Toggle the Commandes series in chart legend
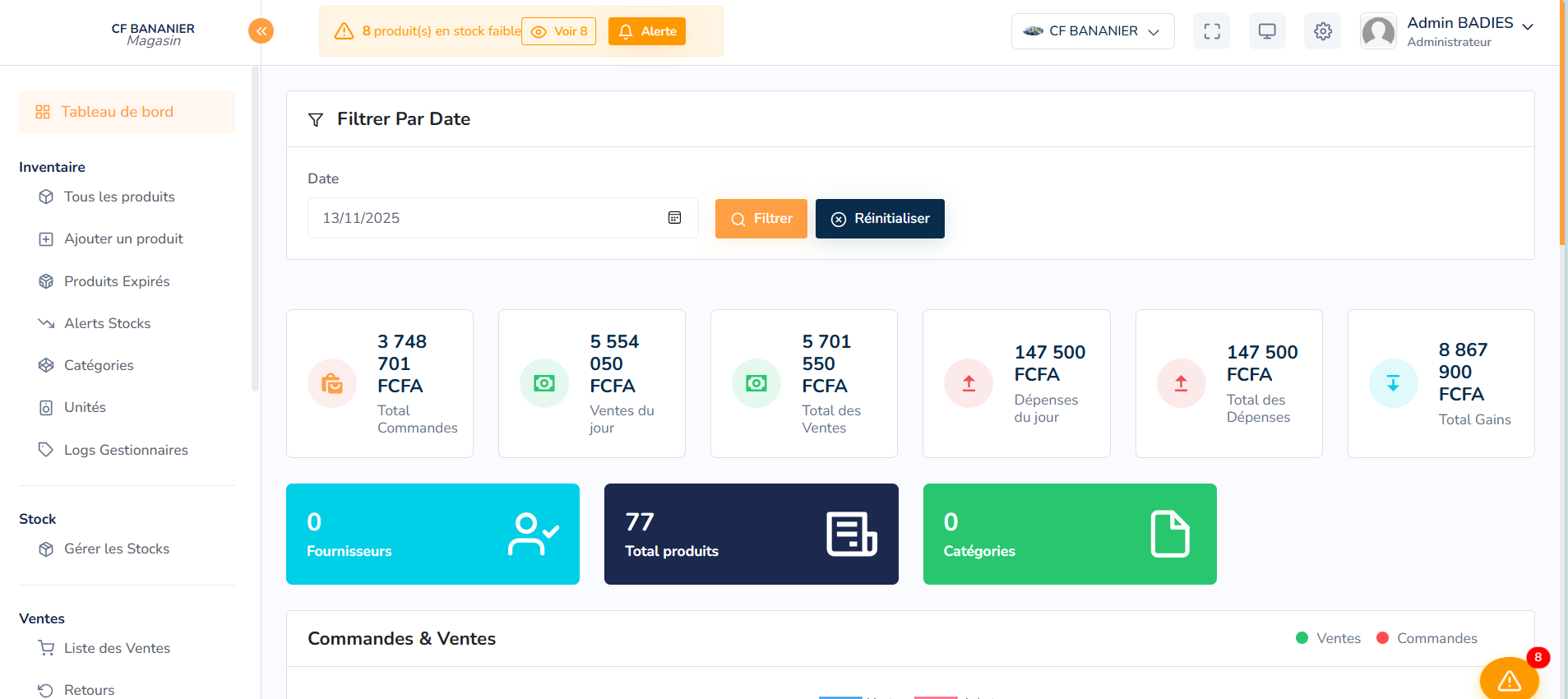Viewport: 1568px width, 699px height. (1427, 638)
